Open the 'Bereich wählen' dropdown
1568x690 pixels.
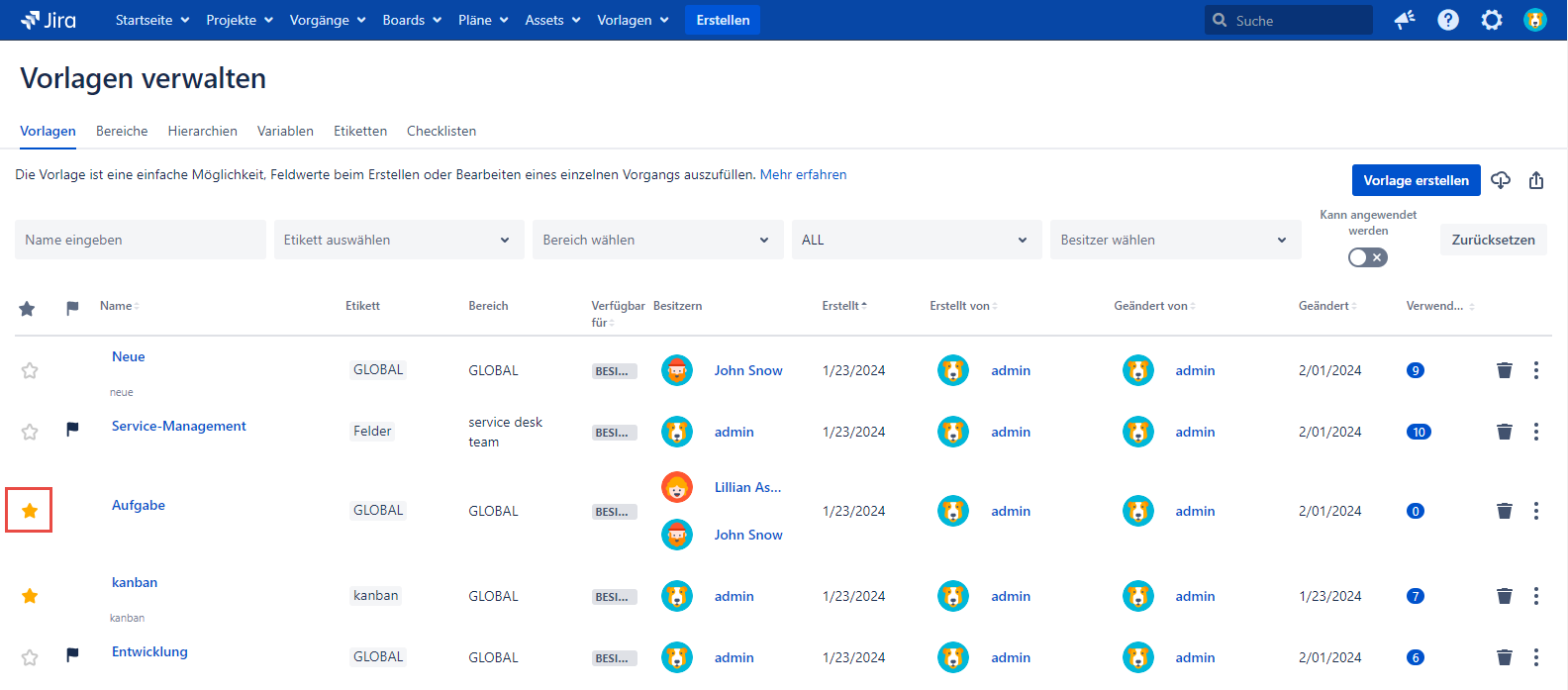click(657, 240)
